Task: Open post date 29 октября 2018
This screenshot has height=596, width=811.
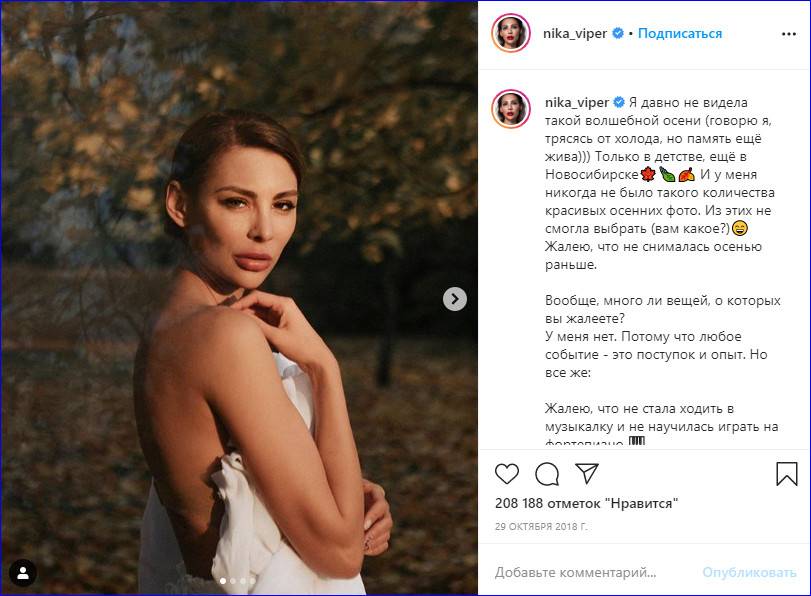Action: [540, 526]
